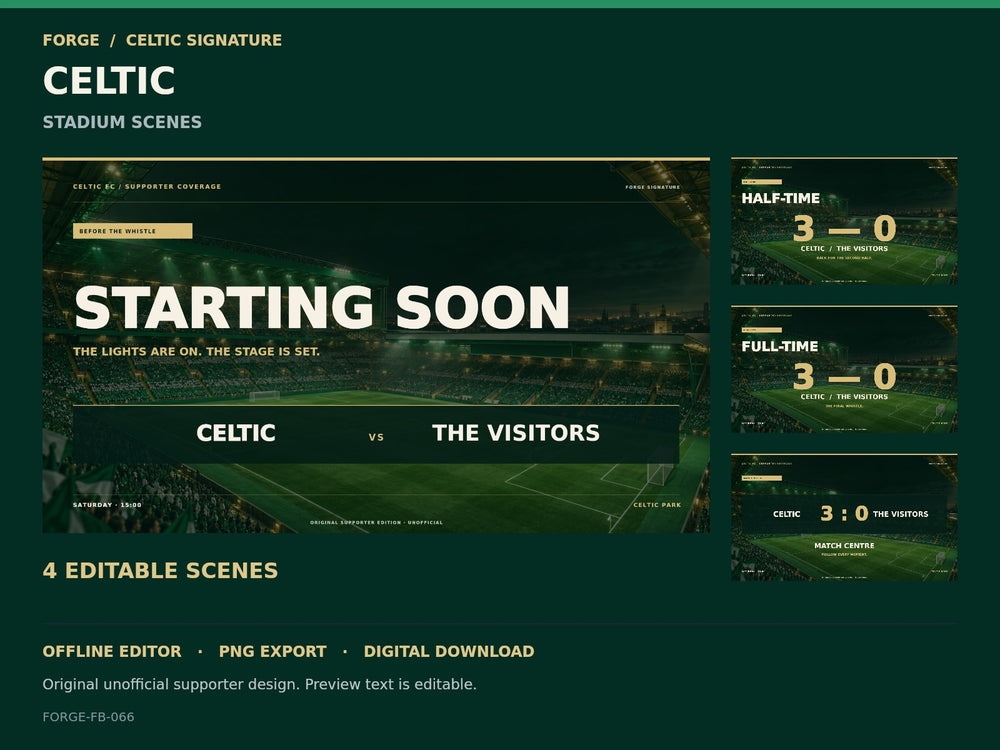Click the STADIUM SCENES subtitle

122,122
